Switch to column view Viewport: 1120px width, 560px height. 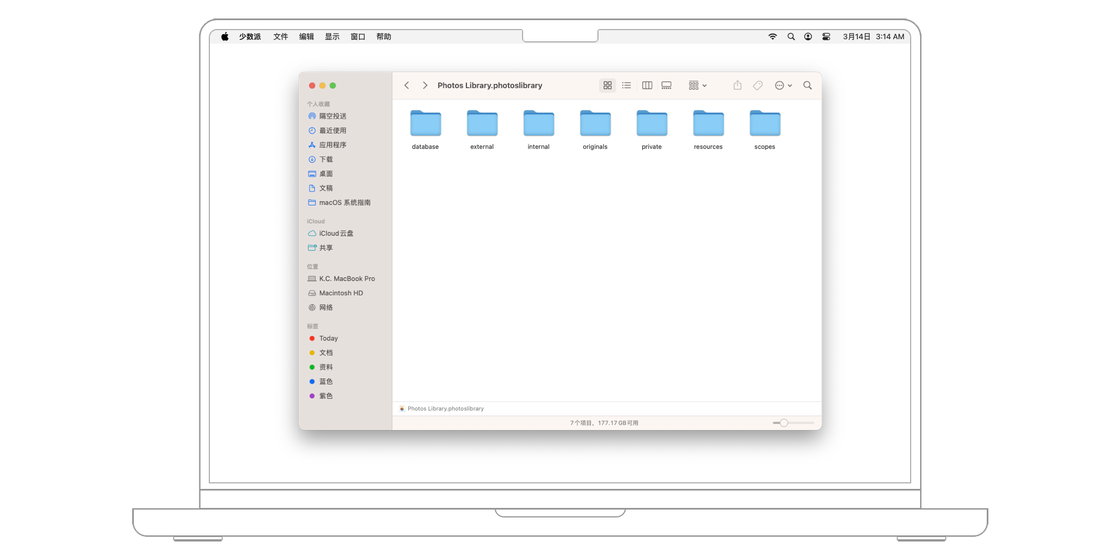pyautogui.click(x=647, y=85)
